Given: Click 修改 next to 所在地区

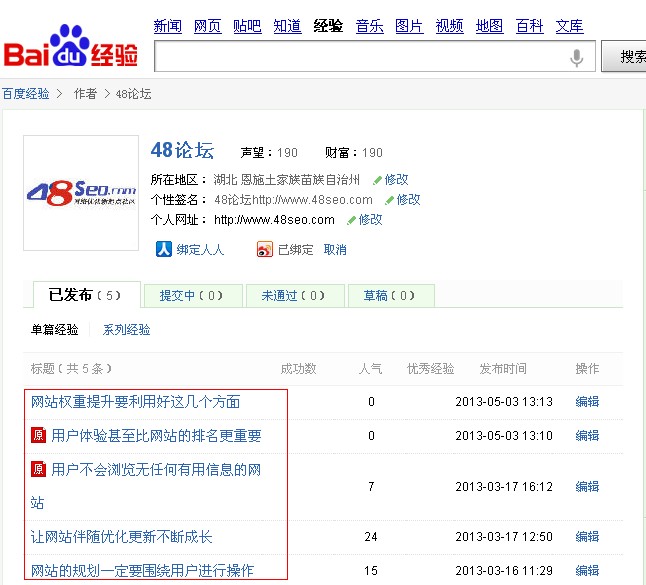Looking at the screenshot, I should pos(396,180).
